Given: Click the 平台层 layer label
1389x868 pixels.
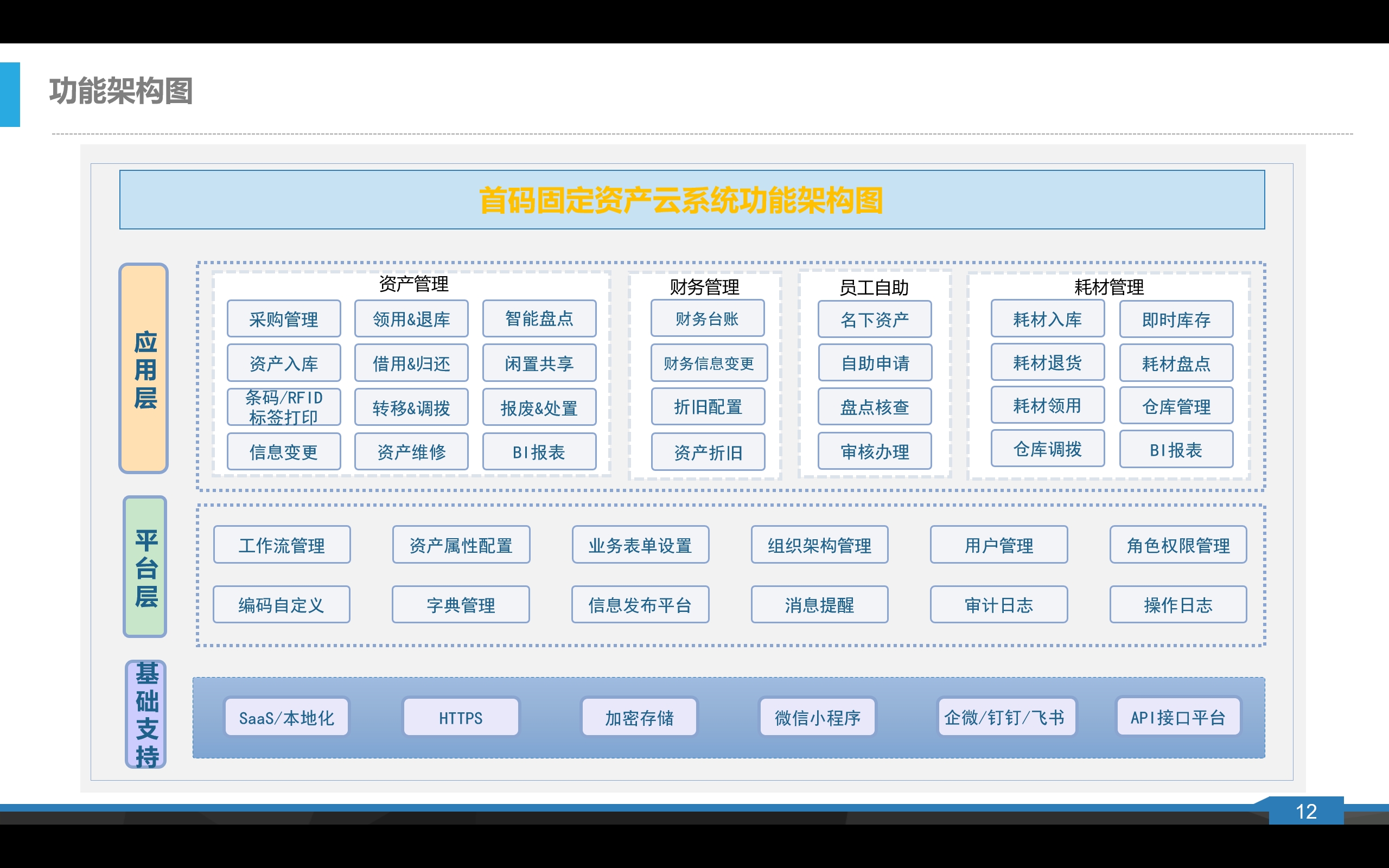Looking at the screenshot, I should [x=145, y=566].
